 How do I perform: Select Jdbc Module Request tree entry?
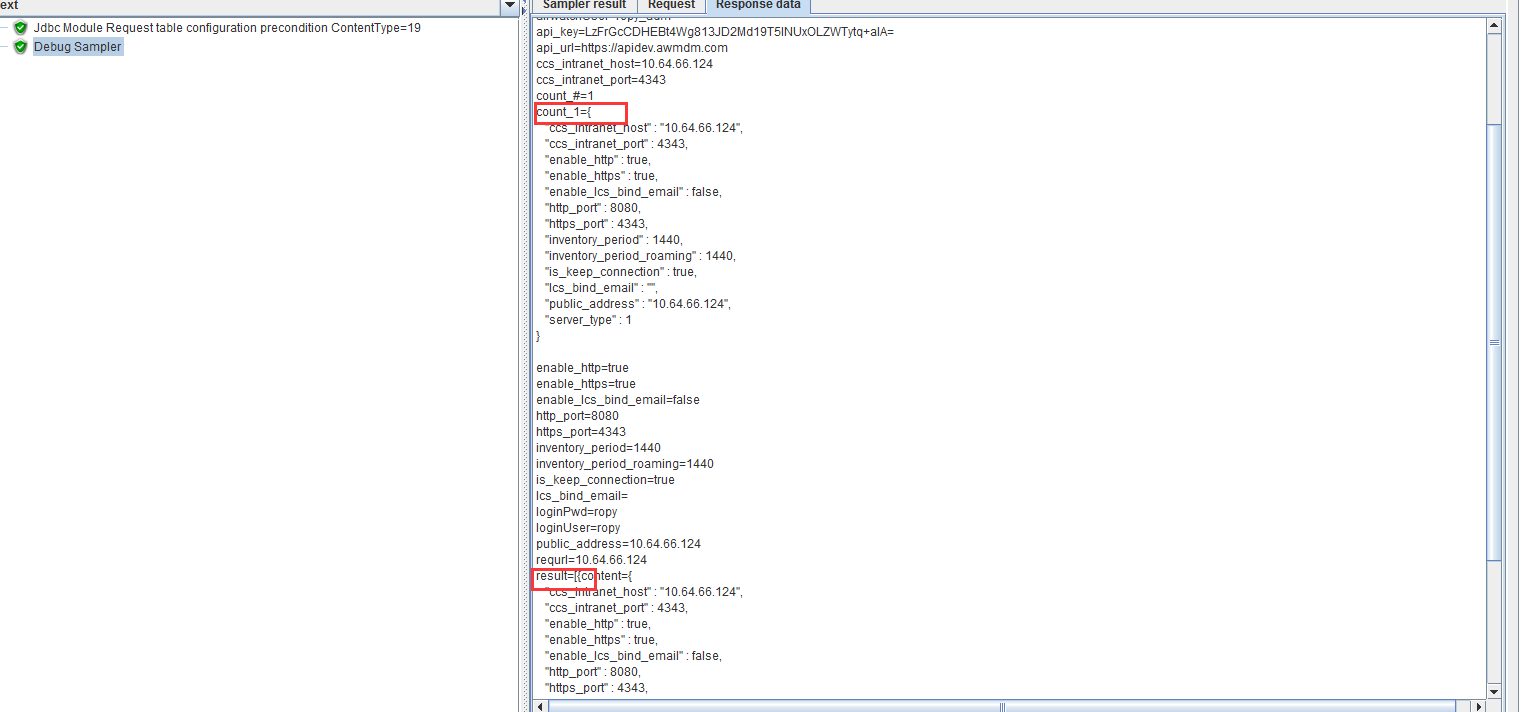pos(227,28)
